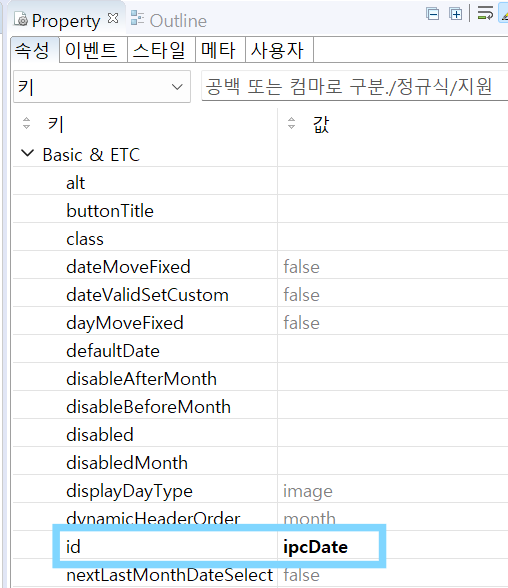508x588 pixels.
Task: Click the collapse all icon in Property toolbar
Action: (x=433, y=15)
